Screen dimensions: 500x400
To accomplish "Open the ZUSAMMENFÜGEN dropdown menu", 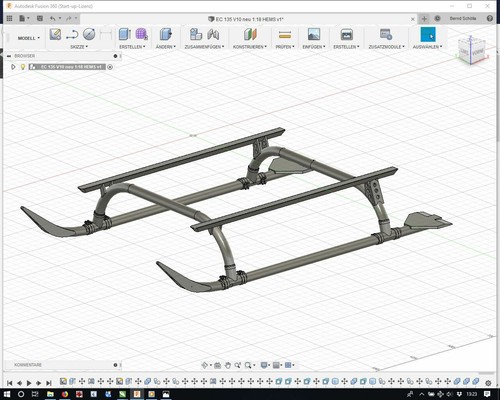I will coord(204,47).
